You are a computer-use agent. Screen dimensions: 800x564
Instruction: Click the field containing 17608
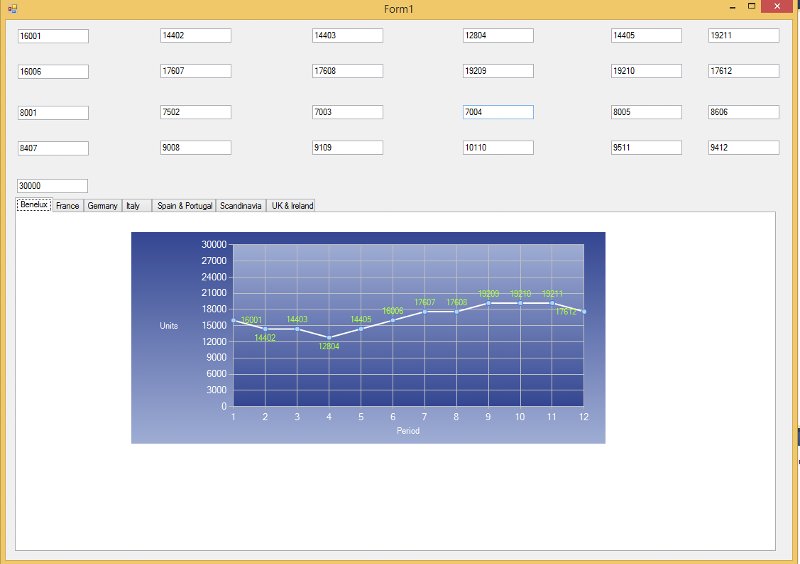tap(347, 71)
